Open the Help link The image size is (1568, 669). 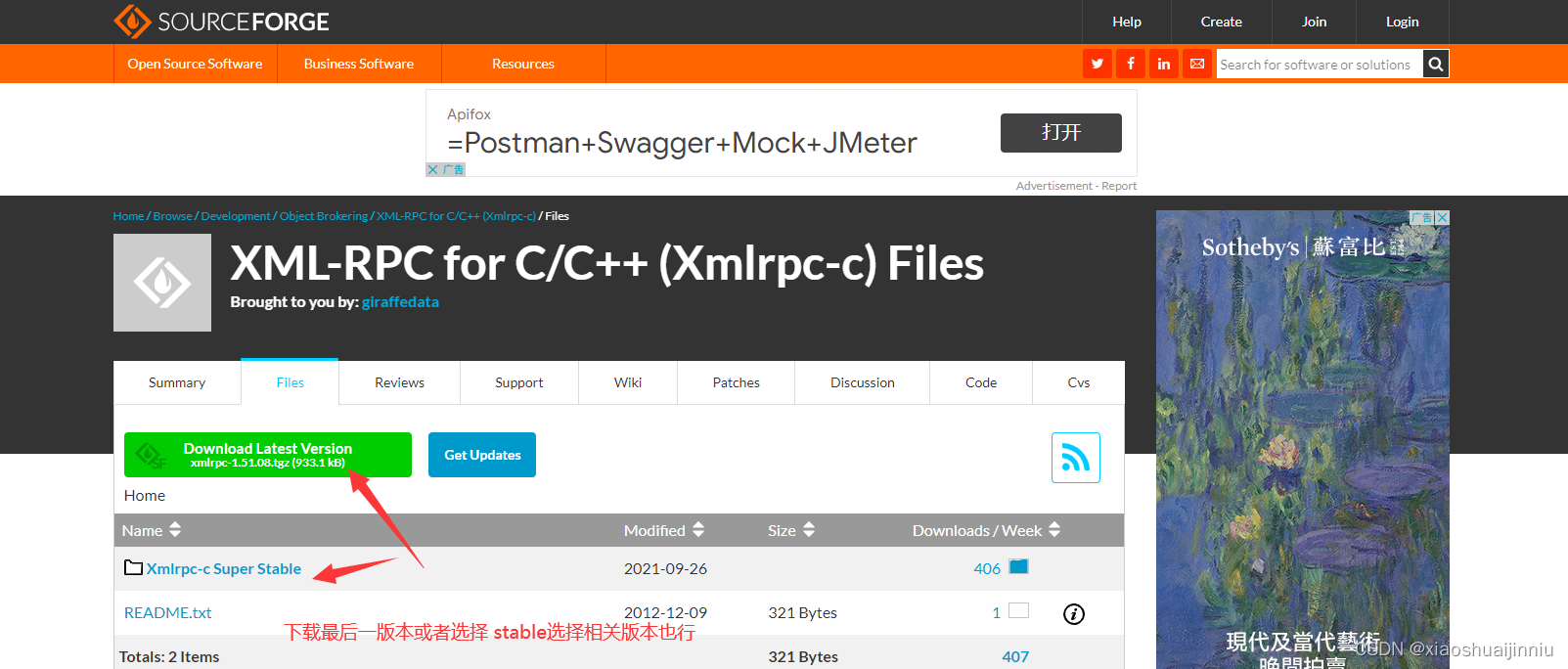pos(1127,22)
